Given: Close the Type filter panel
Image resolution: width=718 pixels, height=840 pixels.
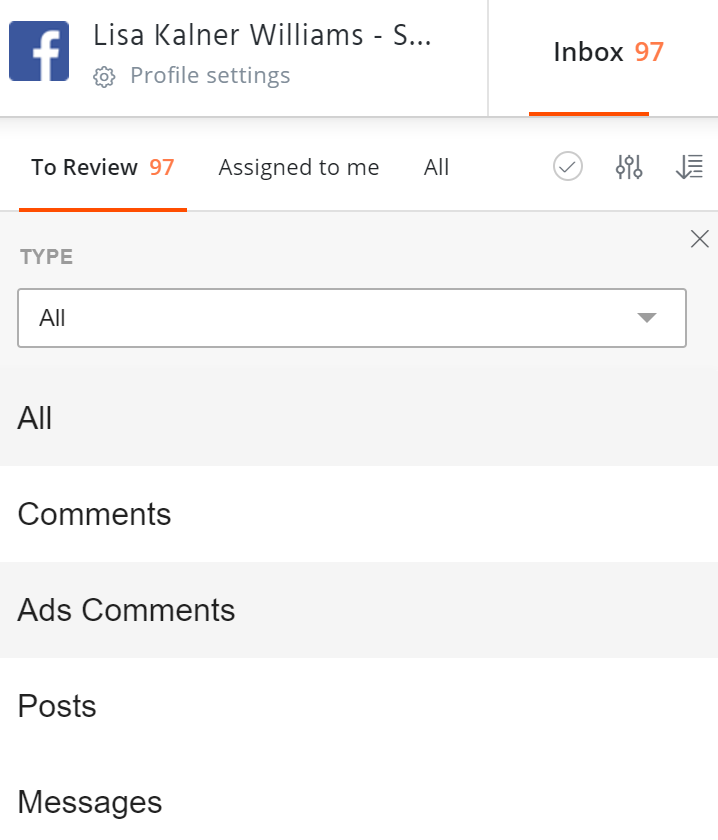Looking at the screenshot, I should [x=700, y=238].
